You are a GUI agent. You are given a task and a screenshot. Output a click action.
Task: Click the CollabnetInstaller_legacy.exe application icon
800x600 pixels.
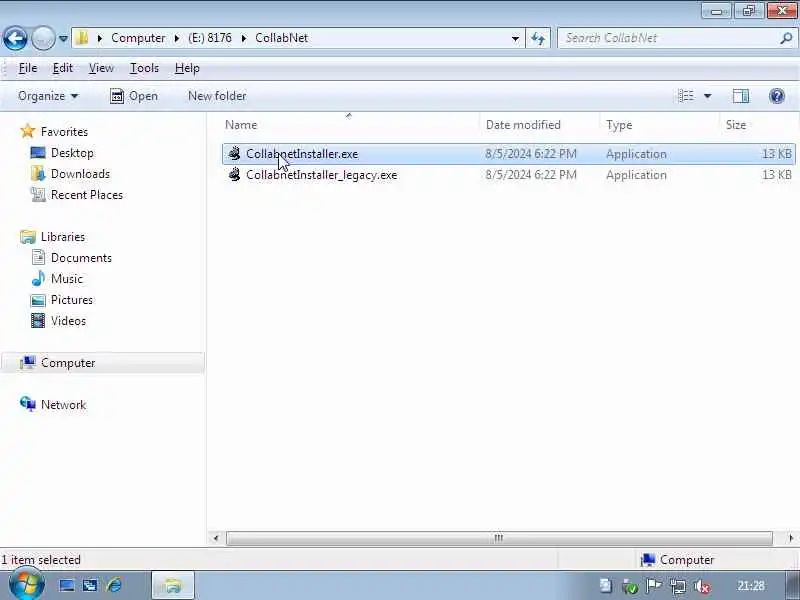234,174
